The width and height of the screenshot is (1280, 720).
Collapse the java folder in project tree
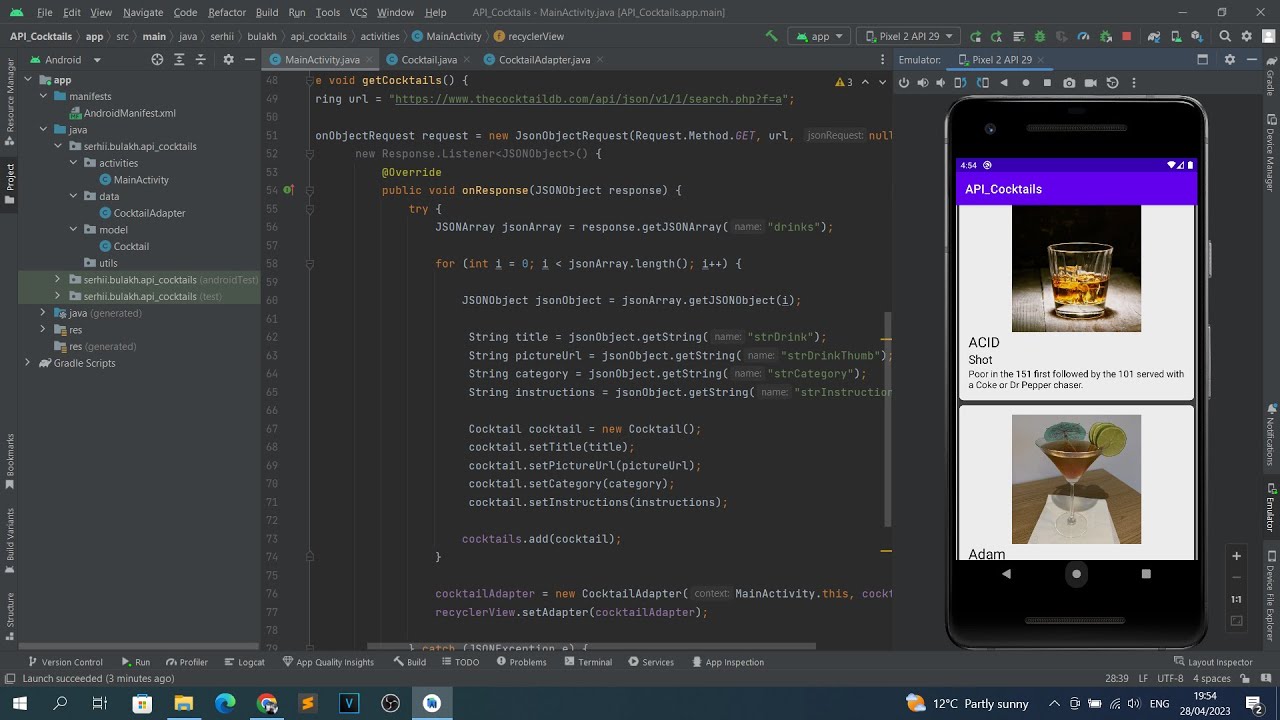(44, 130)
